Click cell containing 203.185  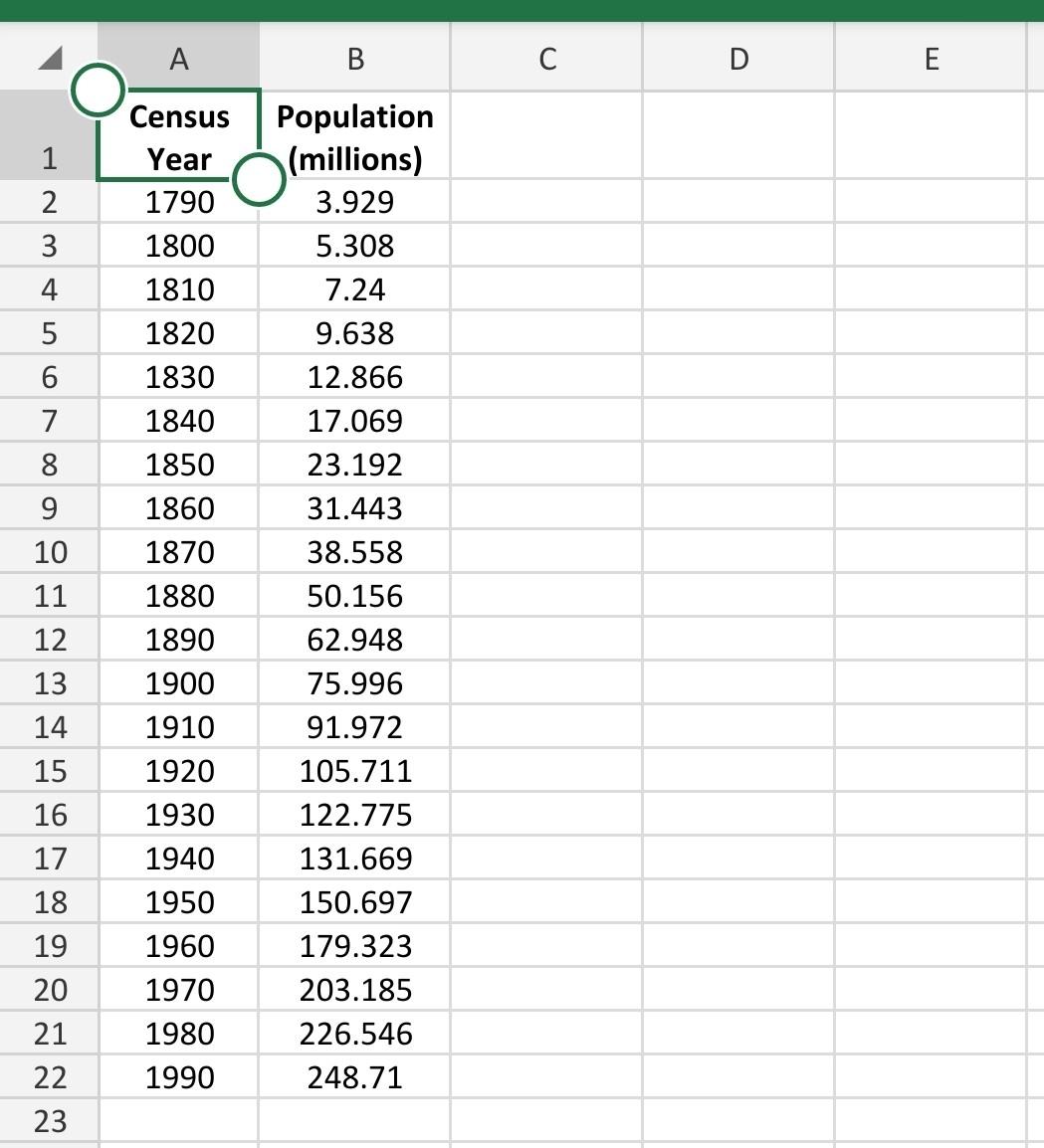[354, 989]
